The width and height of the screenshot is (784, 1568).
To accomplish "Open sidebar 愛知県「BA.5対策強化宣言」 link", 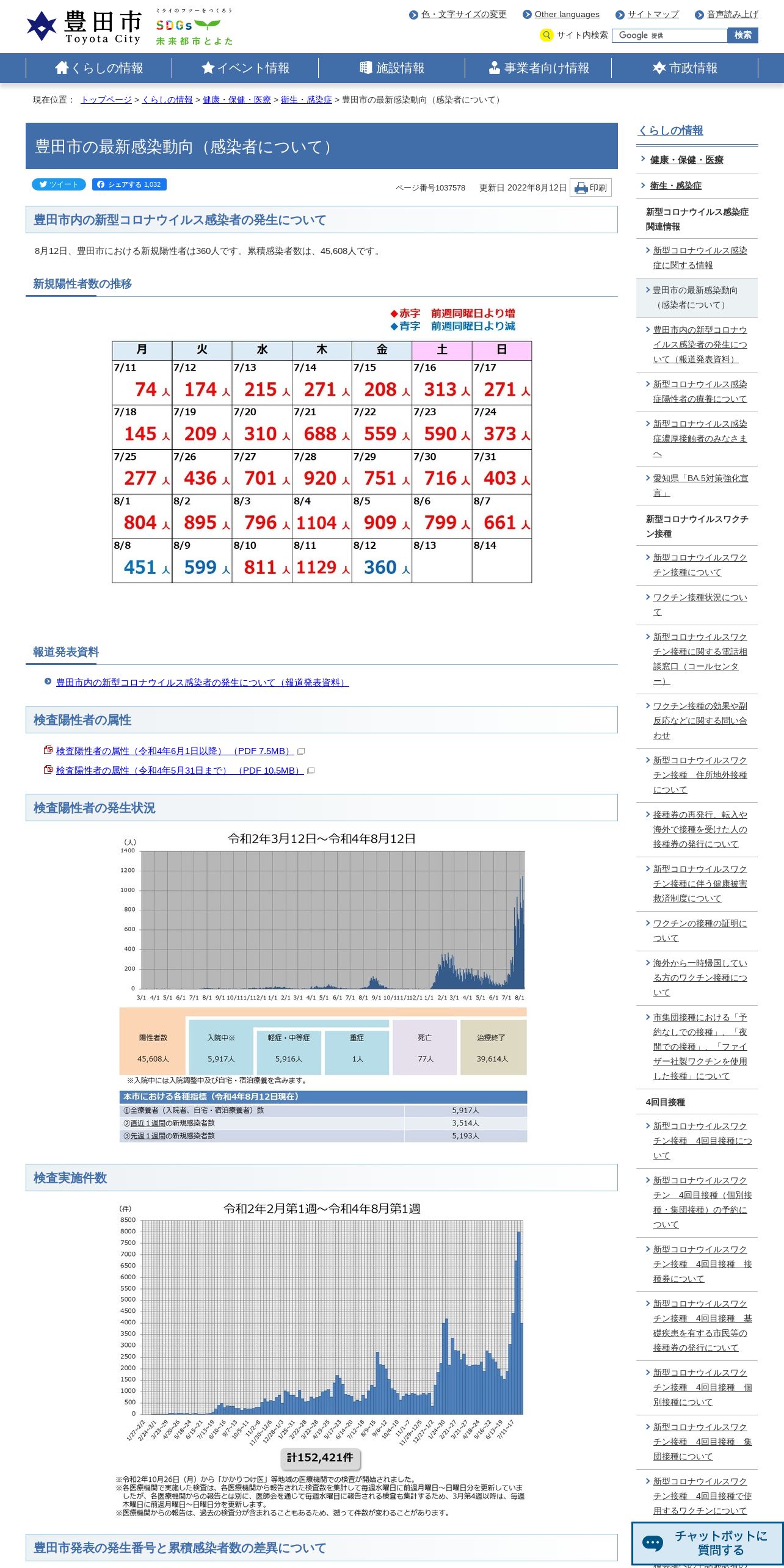I will click(x=700, y=485).
